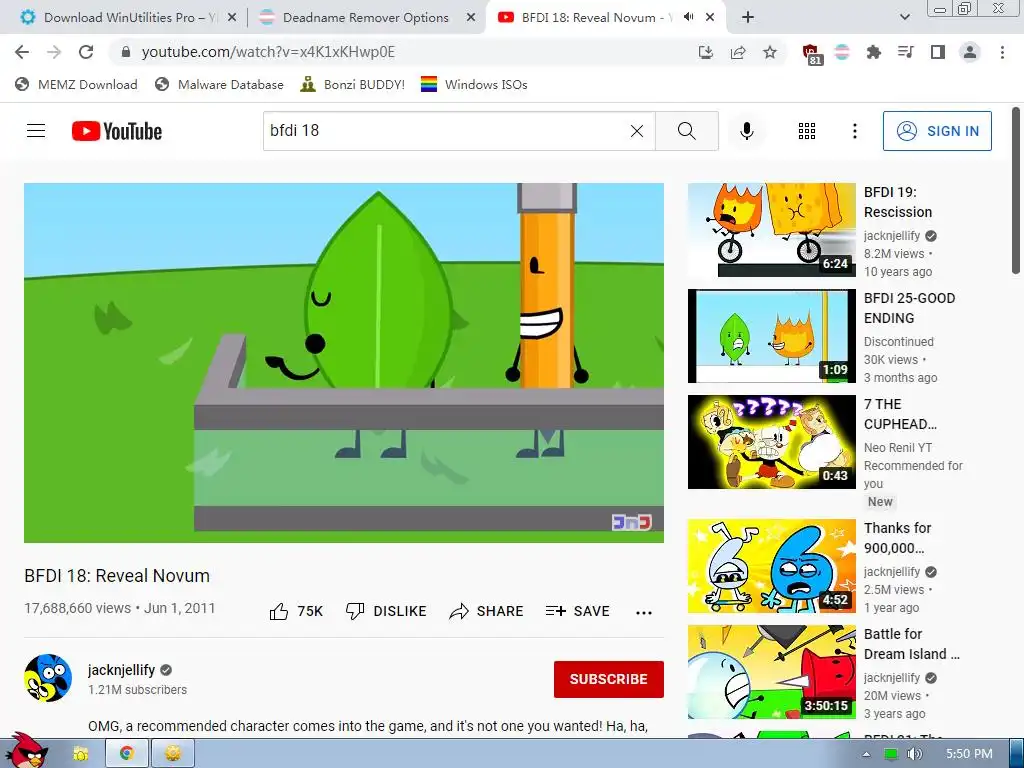Open the YouTube apps grid
Image resolution: width=1024 pixels, height=768 pixels.
coord(807,131)
